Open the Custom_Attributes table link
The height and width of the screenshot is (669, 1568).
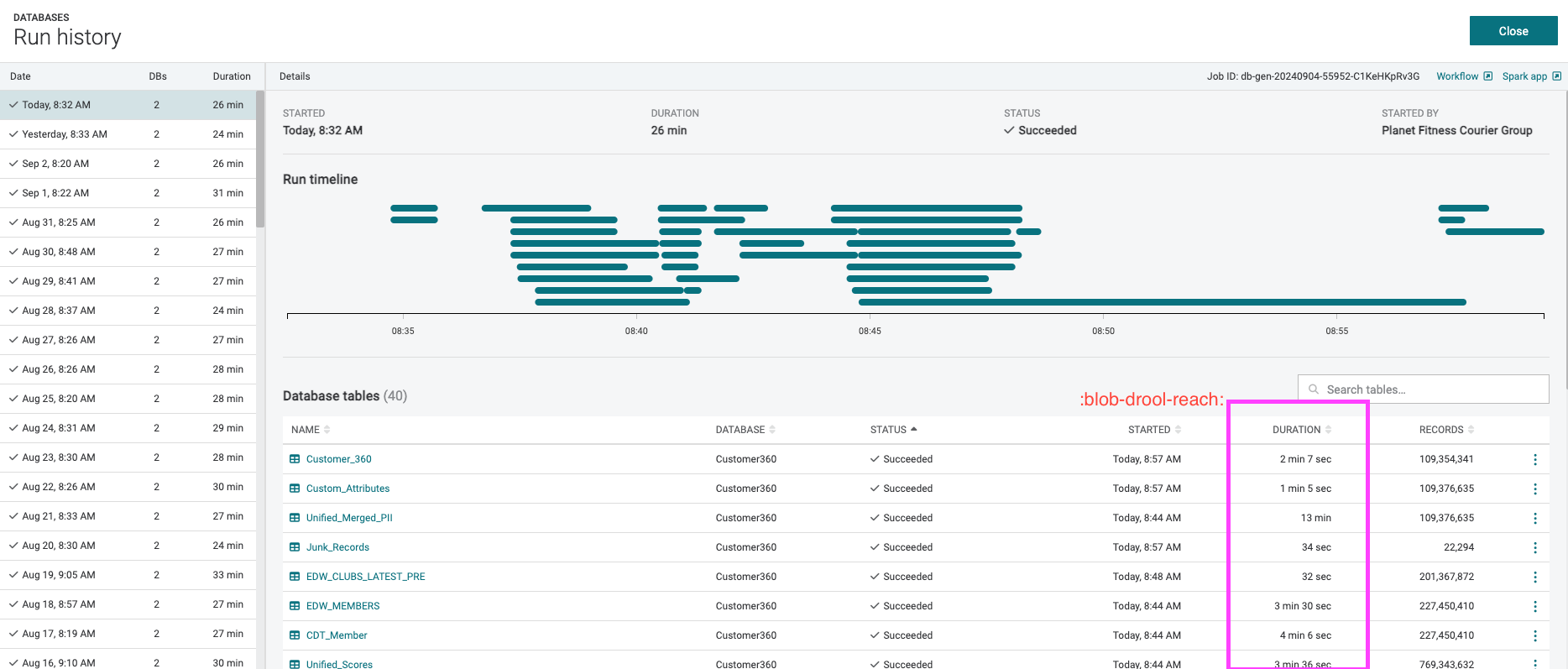pyautogui.click(x=348, y=489)
